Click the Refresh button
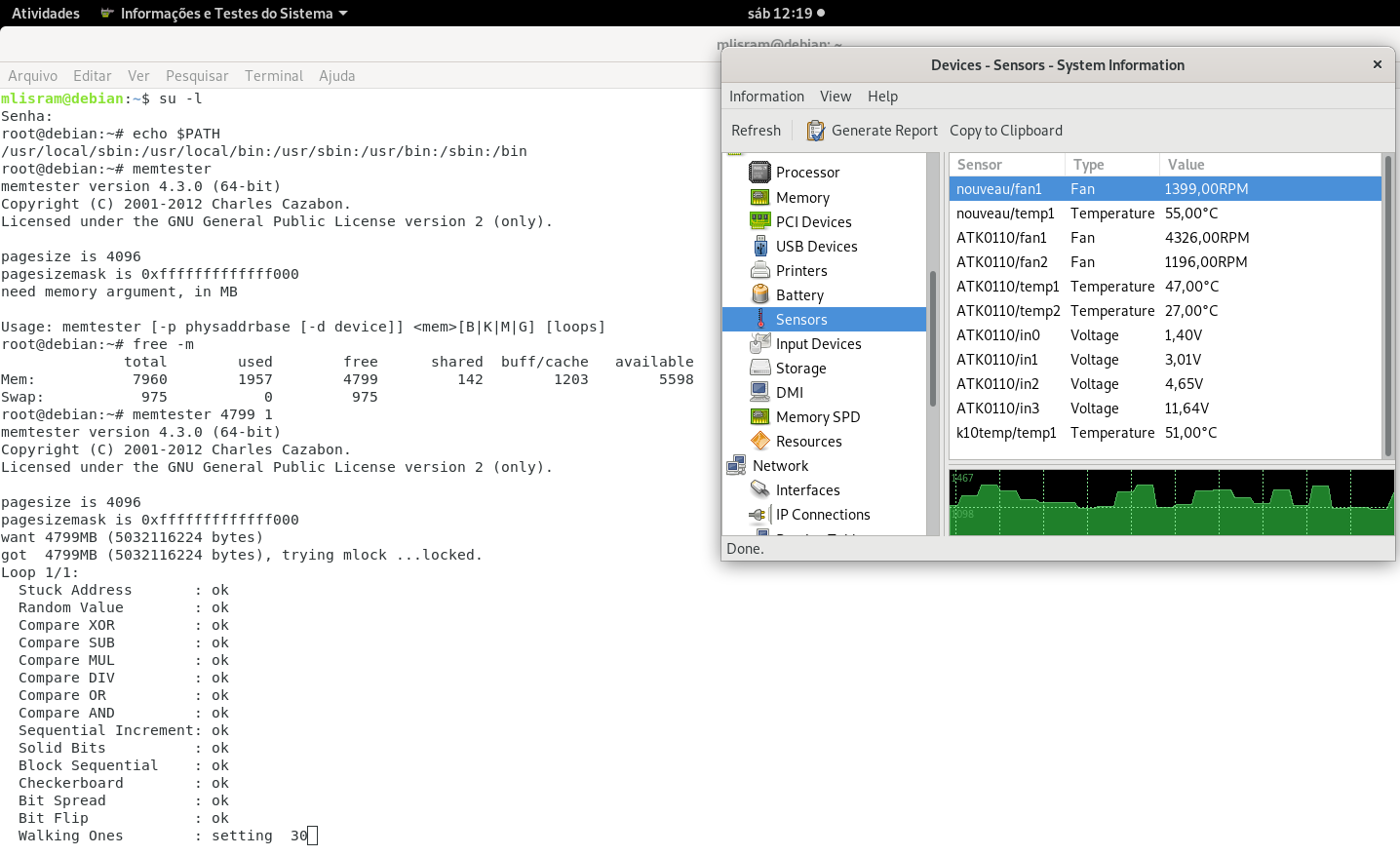 [x=756, y=131]
